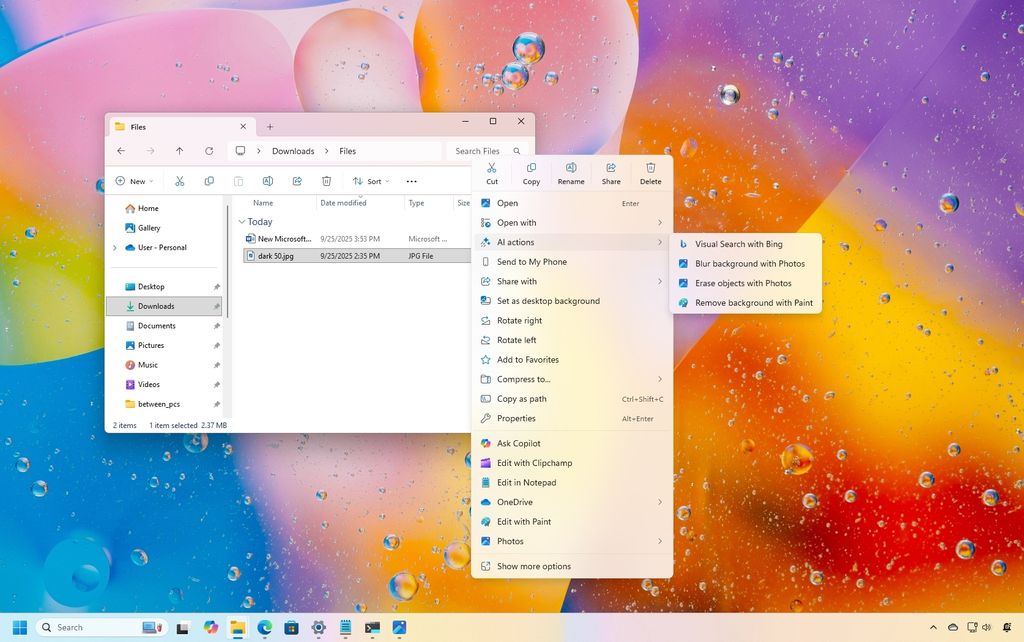The width and height of the screenshot is (1024, 642).
Task: Share file using the Share toolbar icon
Action: (611, 173)
